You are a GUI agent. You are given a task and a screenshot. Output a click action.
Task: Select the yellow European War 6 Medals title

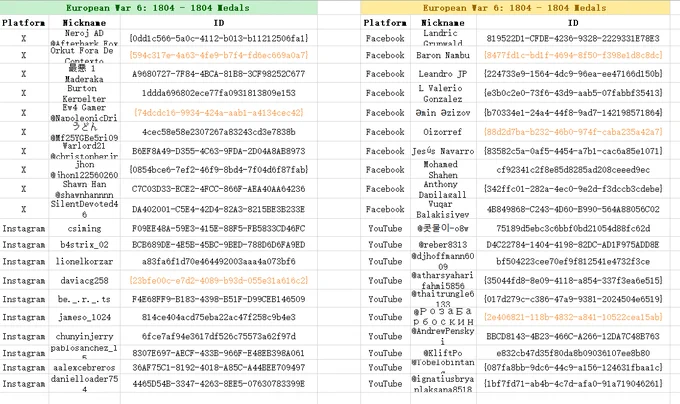pyautogui.click(x=515, y=8)
